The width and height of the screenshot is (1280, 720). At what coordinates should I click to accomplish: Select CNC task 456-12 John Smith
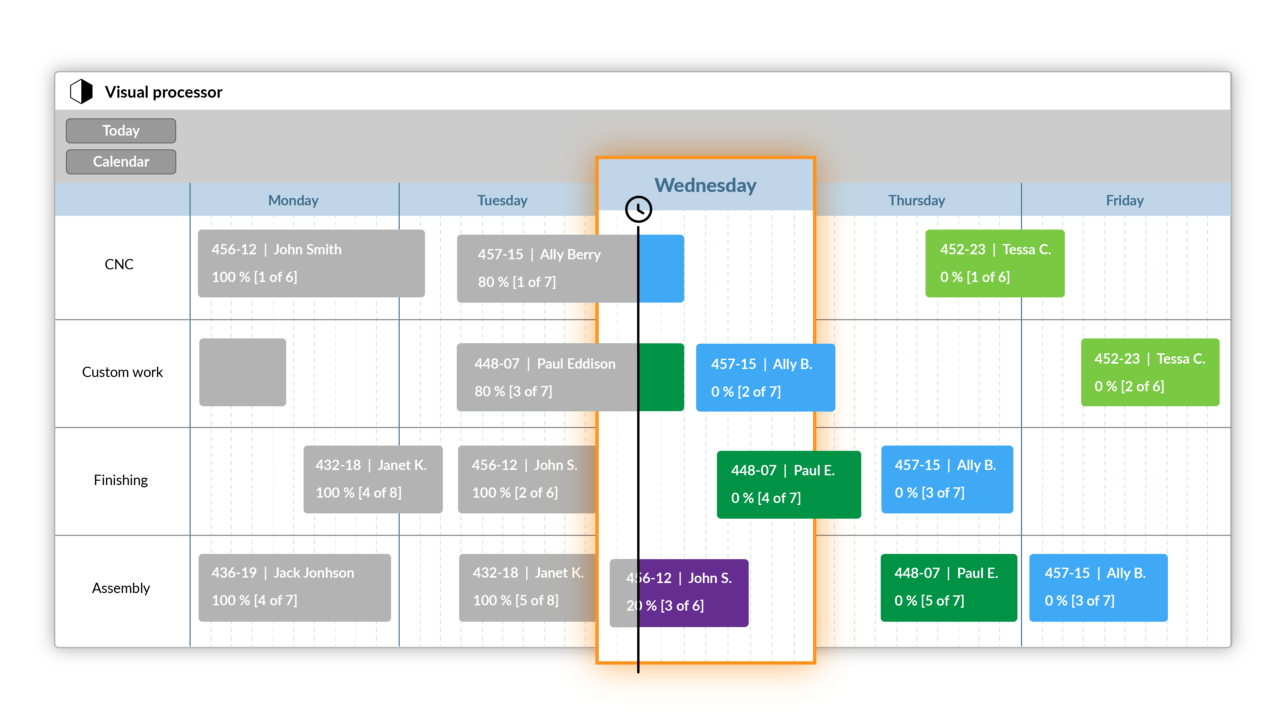click(311, 263)
